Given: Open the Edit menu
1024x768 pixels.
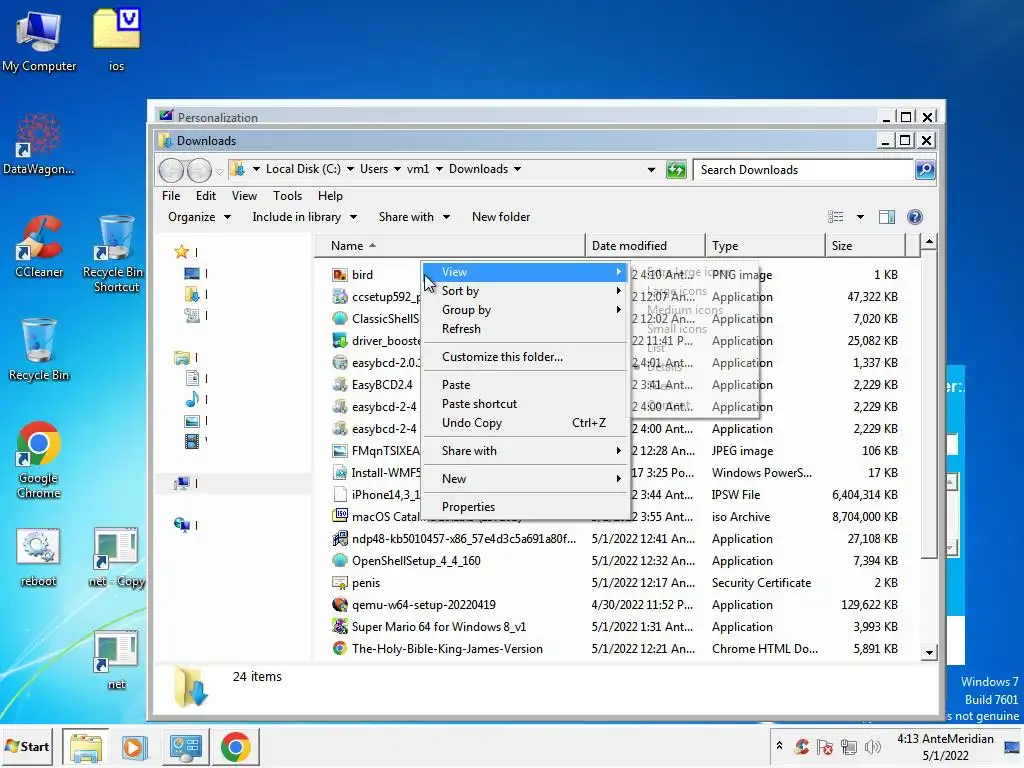Looking at the screenshot, I should [206, 196].
